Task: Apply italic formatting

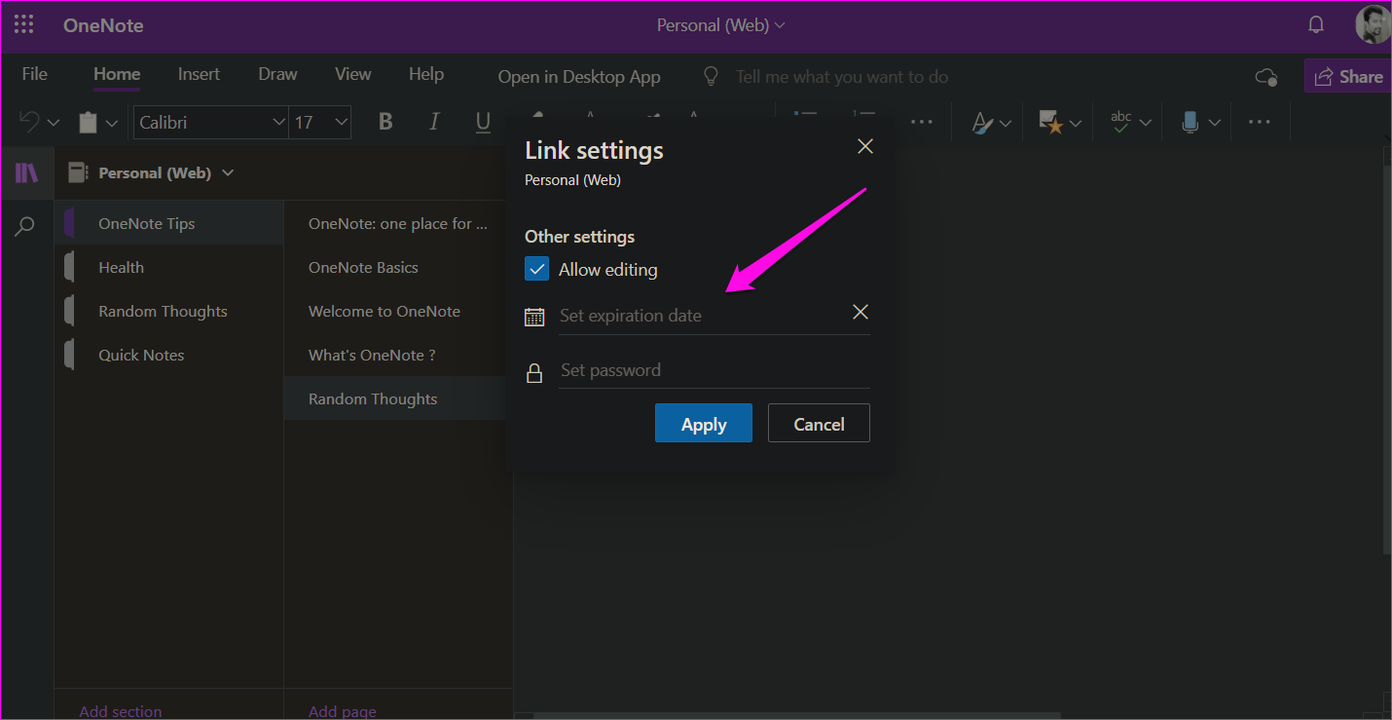Action: click(x=434, y=121)
